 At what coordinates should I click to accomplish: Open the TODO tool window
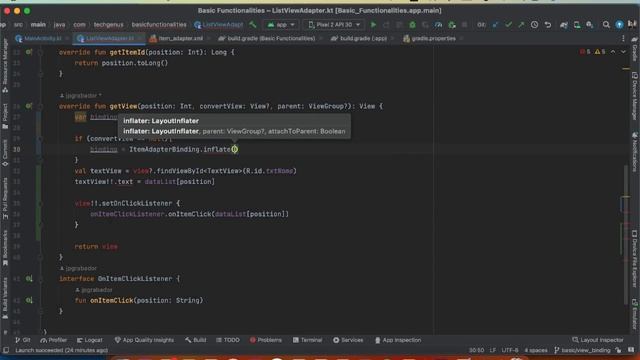click(x=228, y=340)
